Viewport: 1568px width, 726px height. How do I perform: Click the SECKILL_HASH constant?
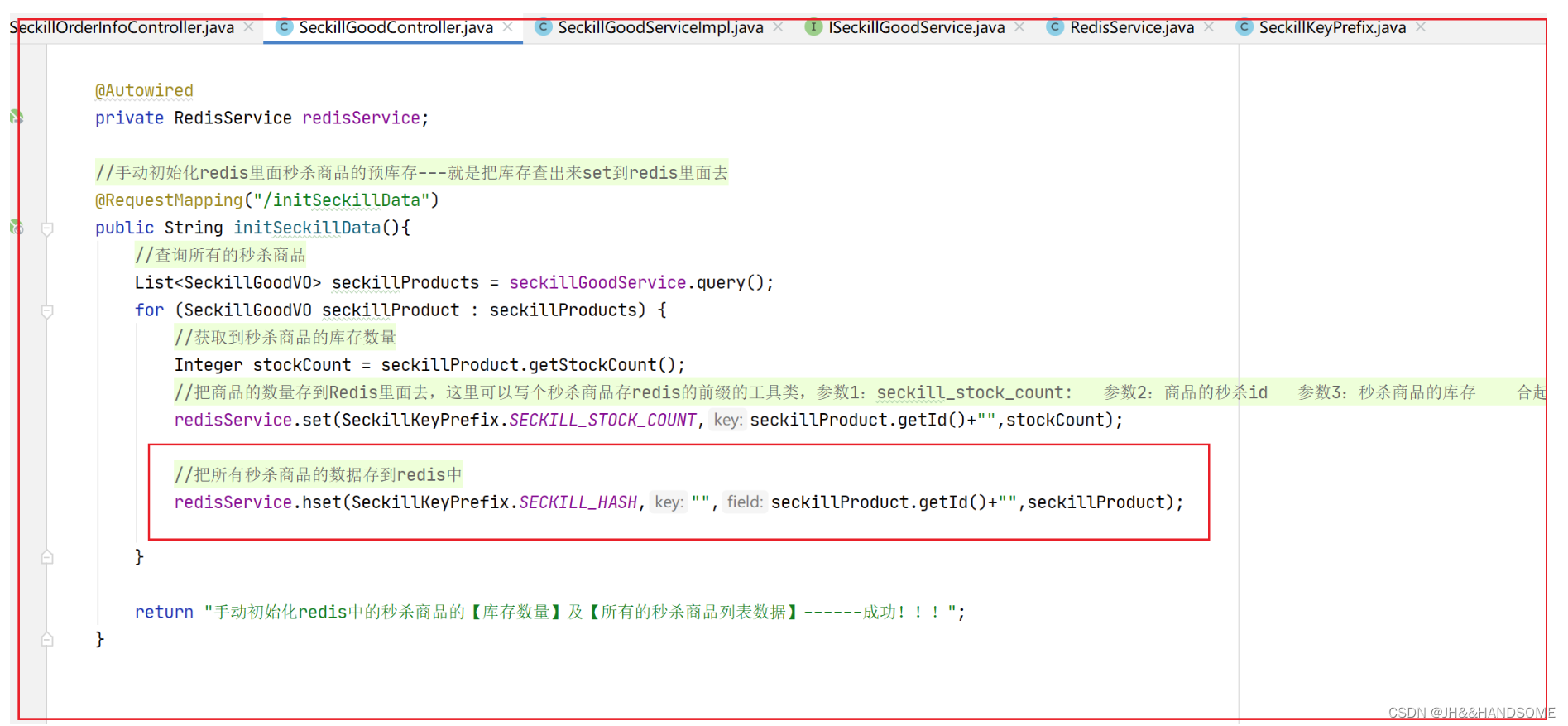pos(578,502)
